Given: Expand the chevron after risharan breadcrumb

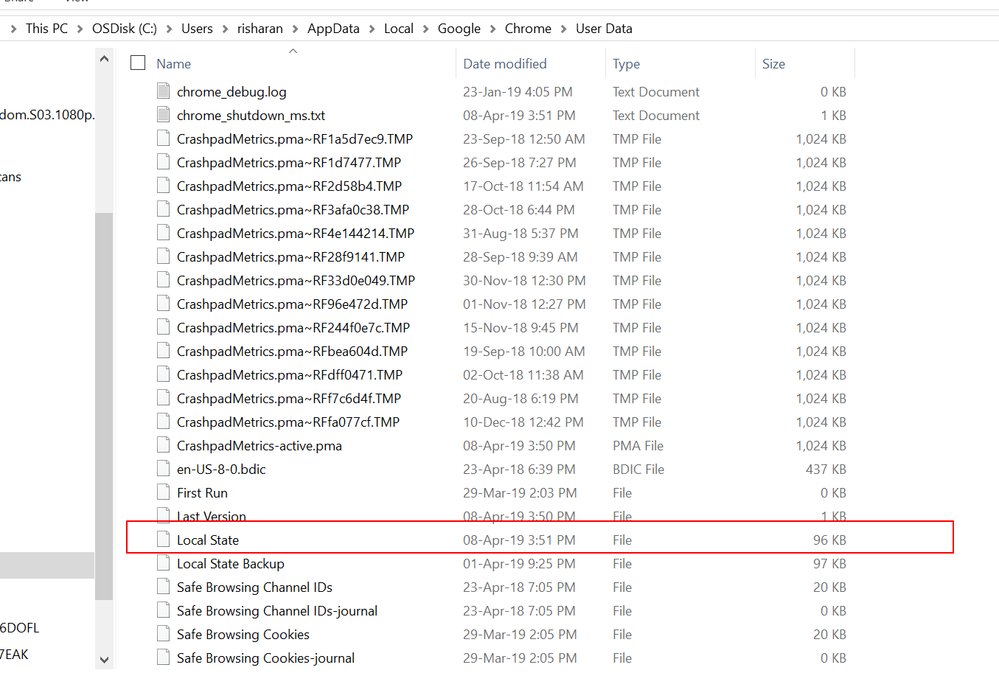Looking at the screenshot, I should click(x=296, y=29).
